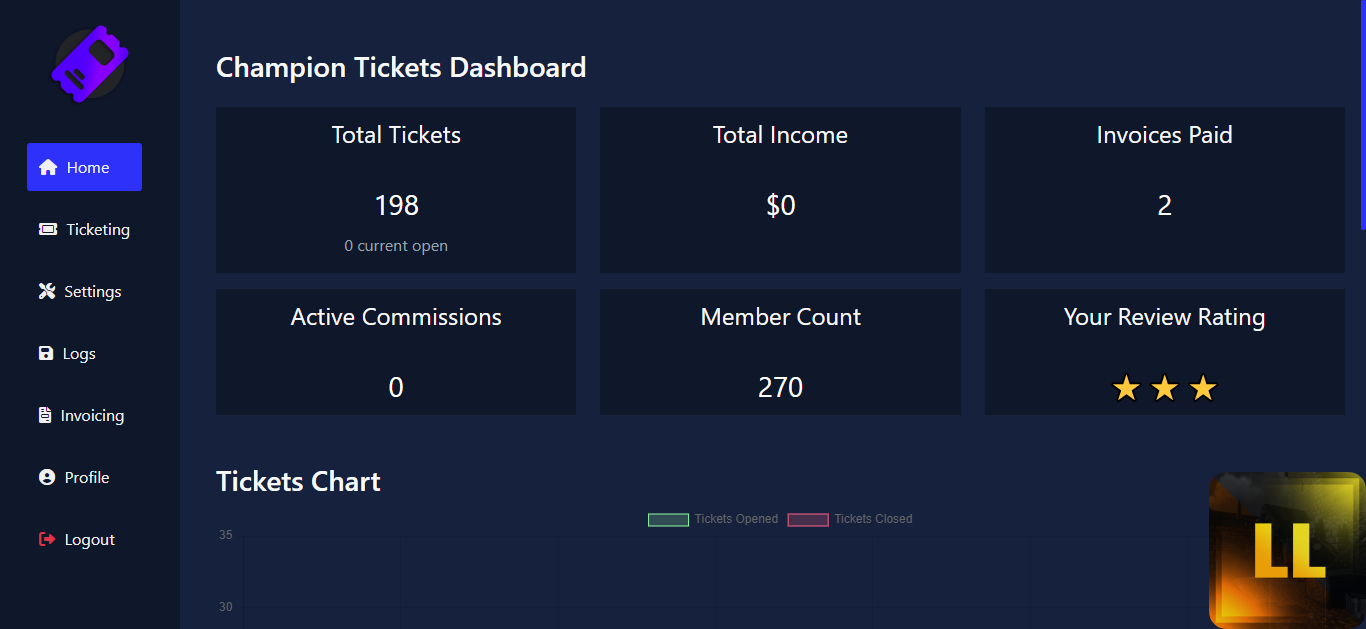Click the Logout link text
The height and width of the screenshot is (629, 1366).
[x=90, y=539]
